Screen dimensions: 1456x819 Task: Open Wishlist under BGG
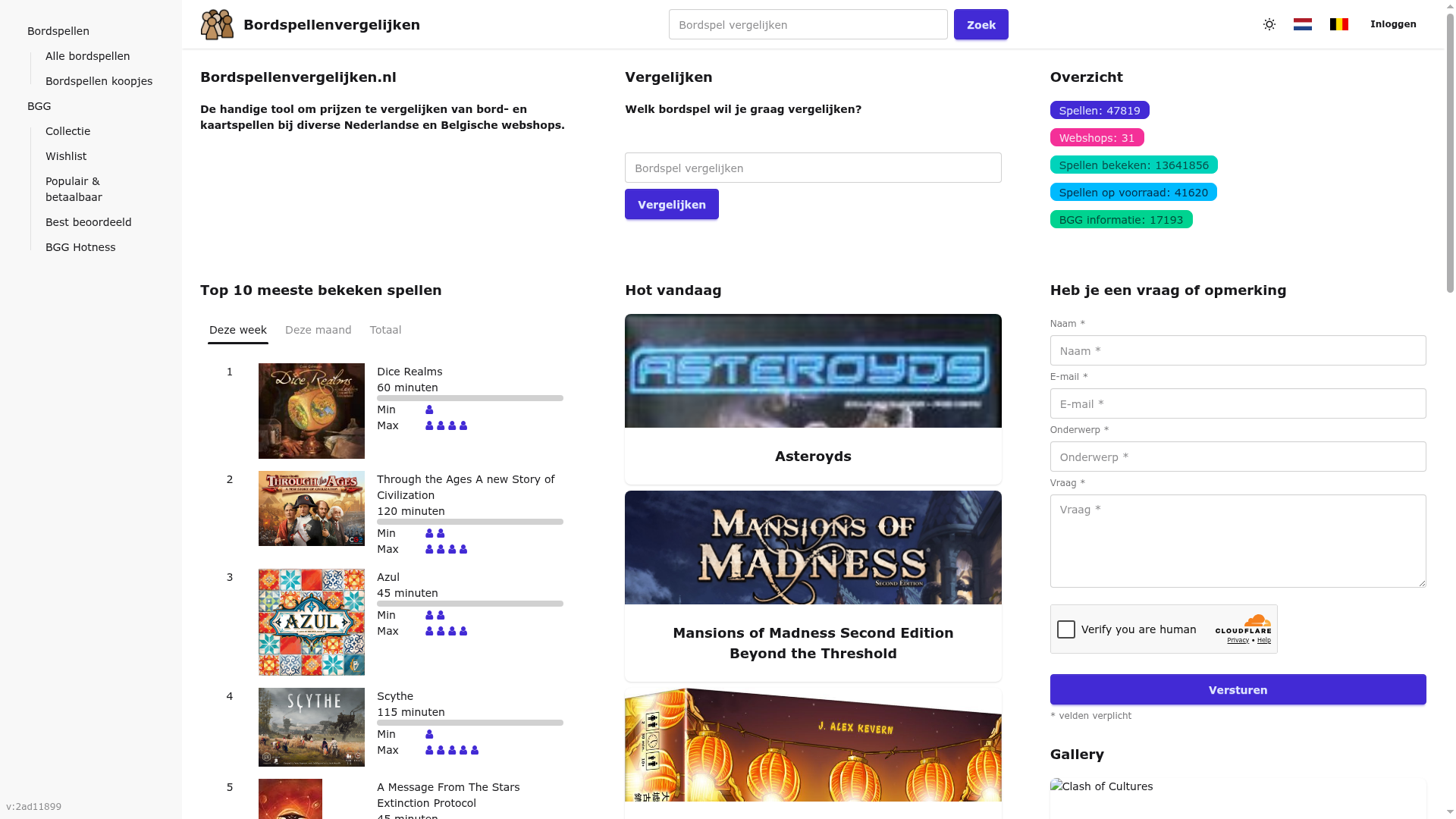pyautogui.click(x=66, y=156)
